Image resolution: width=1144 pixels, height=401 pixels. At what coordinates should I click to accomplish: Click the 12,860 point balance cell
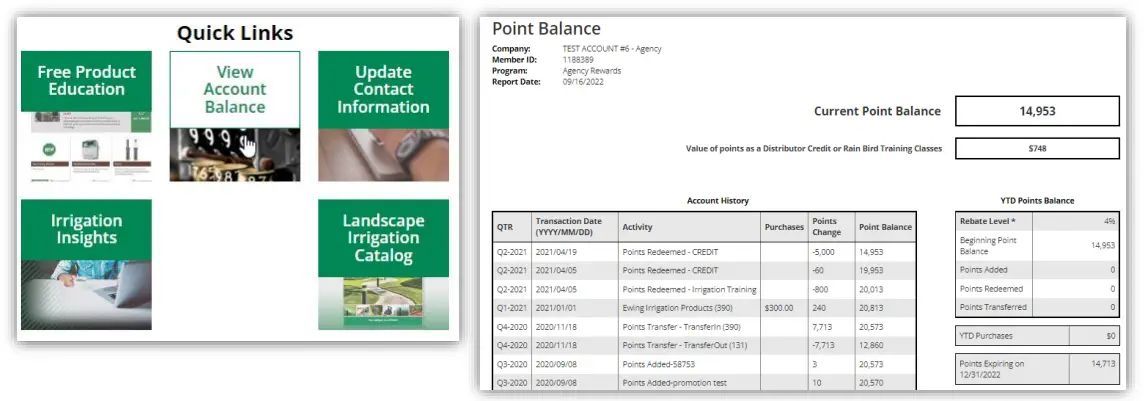coord(885,345)
